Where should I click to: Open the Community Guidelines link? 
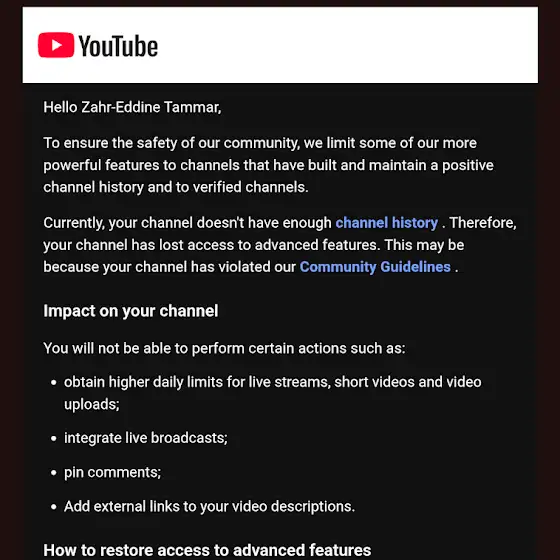pos(375,267)
